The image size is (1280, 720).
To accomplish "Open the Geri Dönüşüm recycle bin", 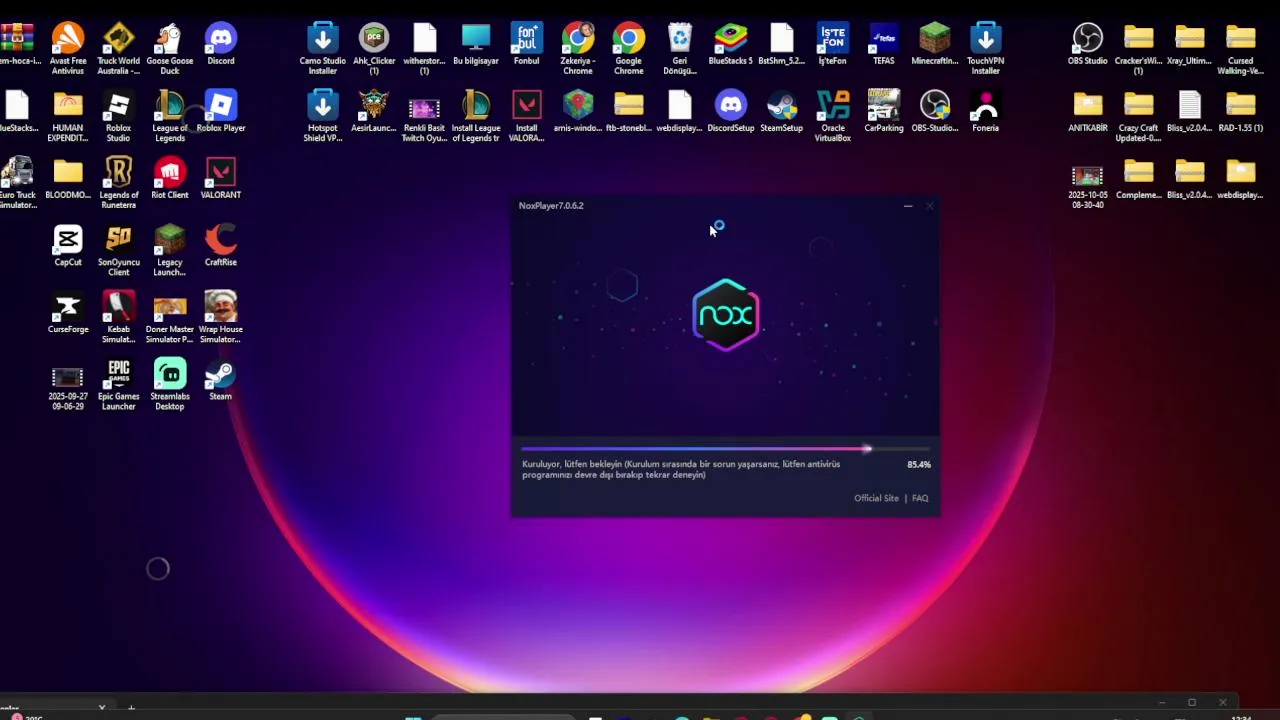I will tap(679, 48).
